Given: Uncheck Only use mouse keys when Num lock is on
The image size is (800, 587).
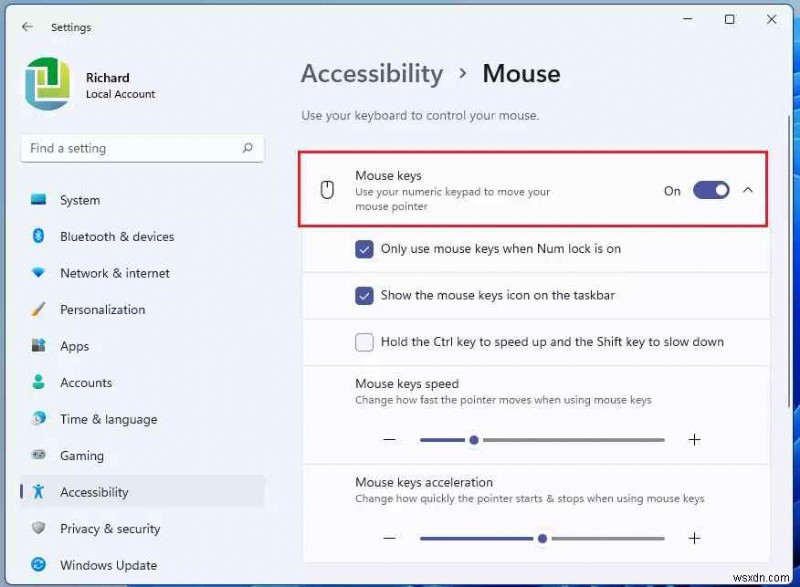Looking at the screenshot, I should [x=365, y=249].
